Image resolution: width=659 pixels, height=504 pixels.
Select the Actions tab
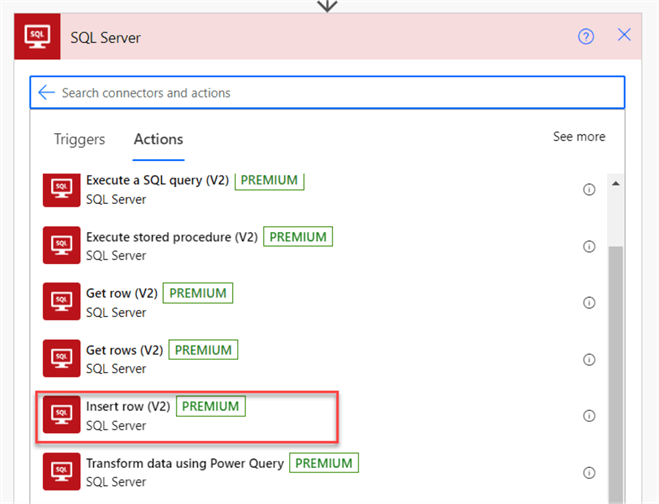pyautogui.click(x=158, y=139)
